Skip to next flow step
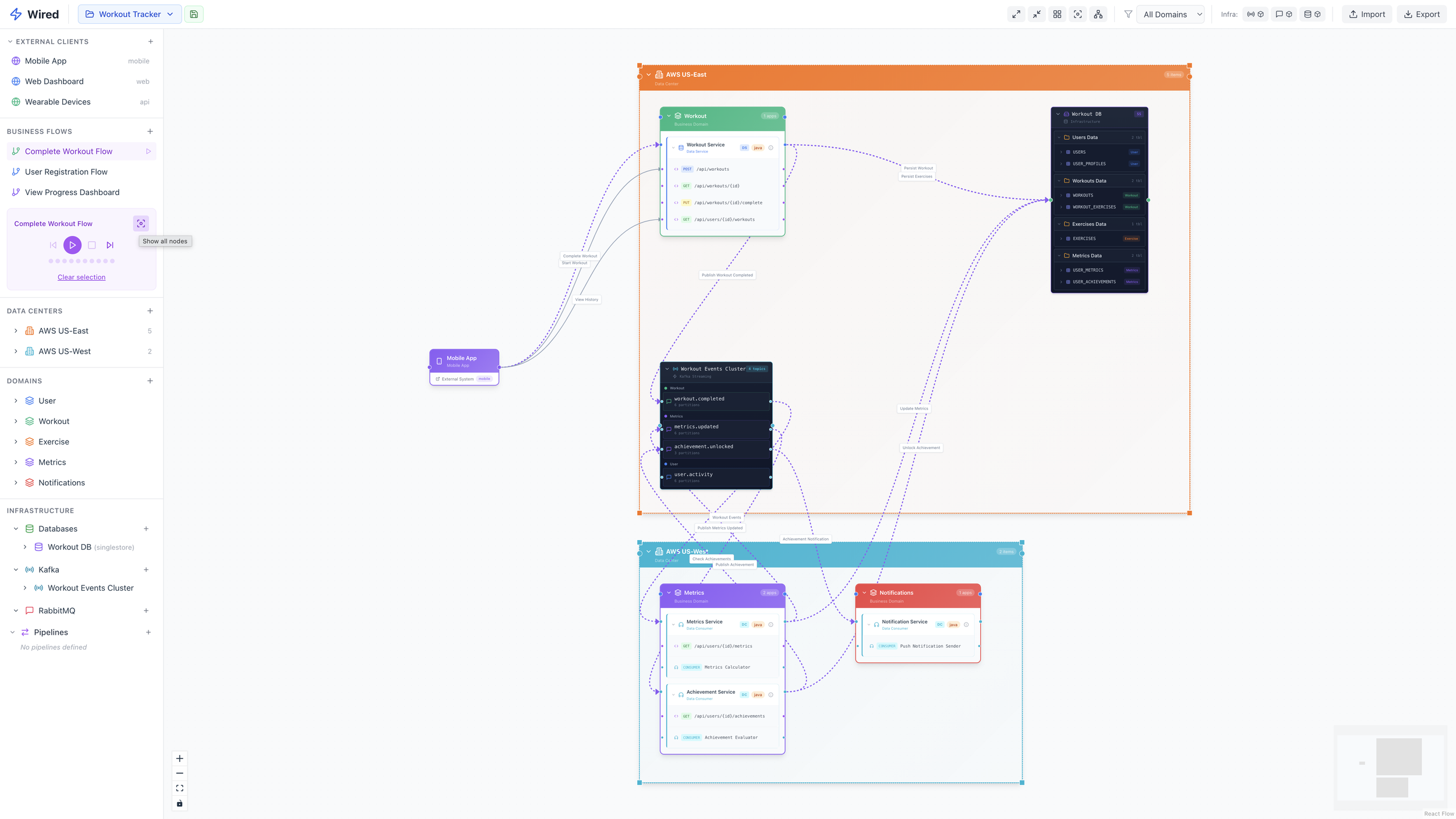Screen dimensions: 1456x819 [110, 245]
